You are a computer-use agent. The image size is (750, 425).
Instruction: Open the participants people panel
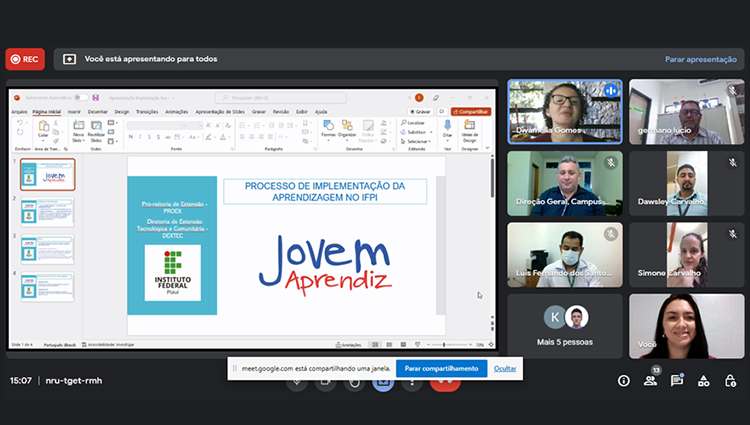coord(650,381)
